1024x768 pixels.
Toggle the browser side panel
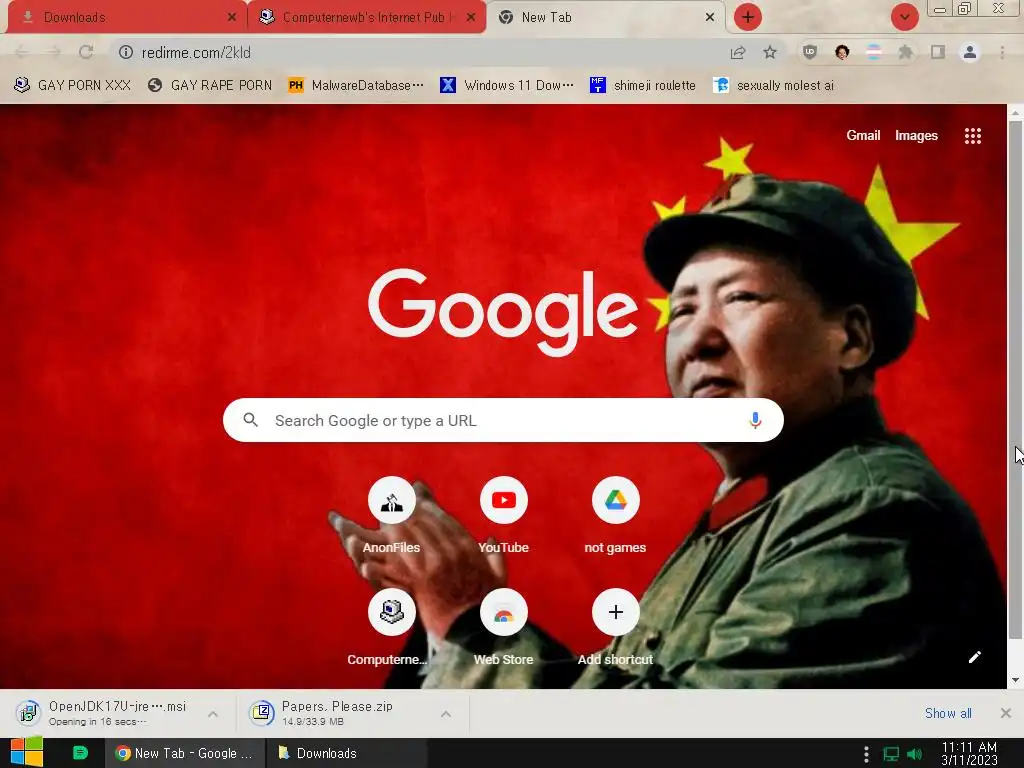938,52
